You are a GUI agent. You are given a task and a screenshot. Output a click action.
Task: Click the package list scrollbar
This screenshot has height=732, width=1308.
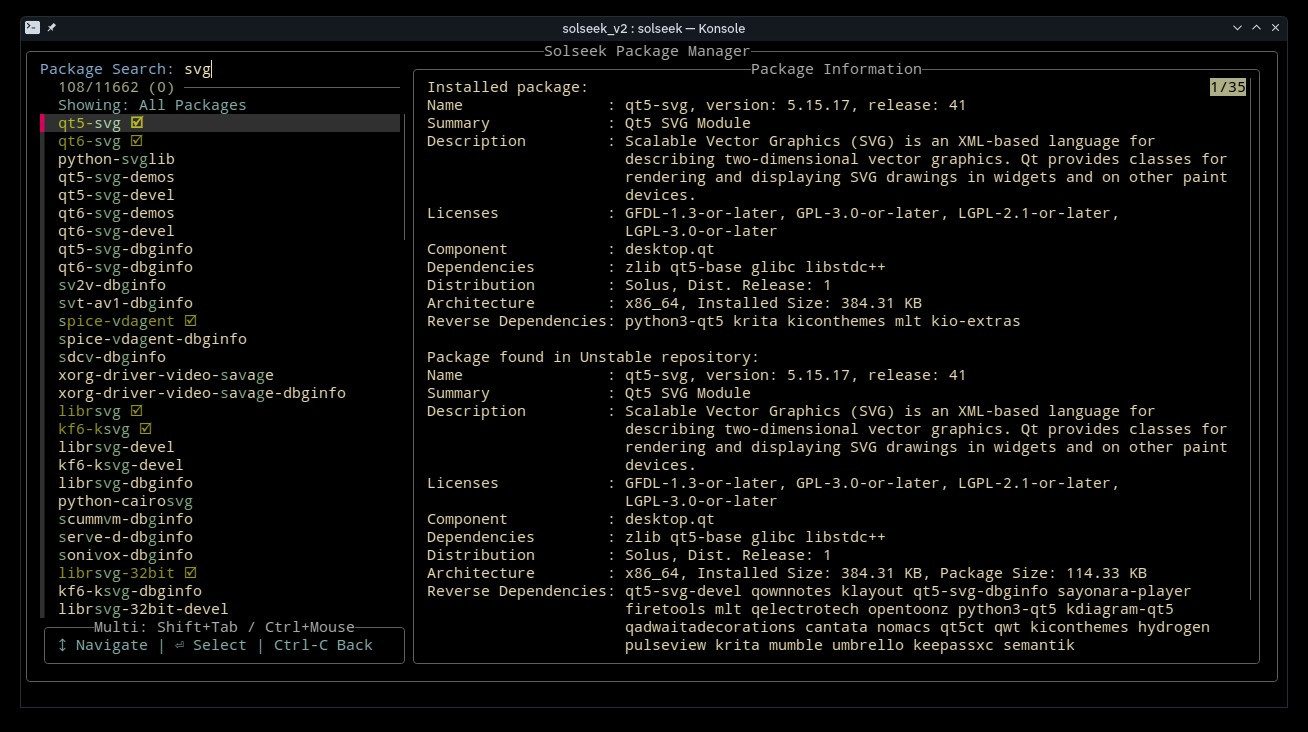tap(404, 180)
